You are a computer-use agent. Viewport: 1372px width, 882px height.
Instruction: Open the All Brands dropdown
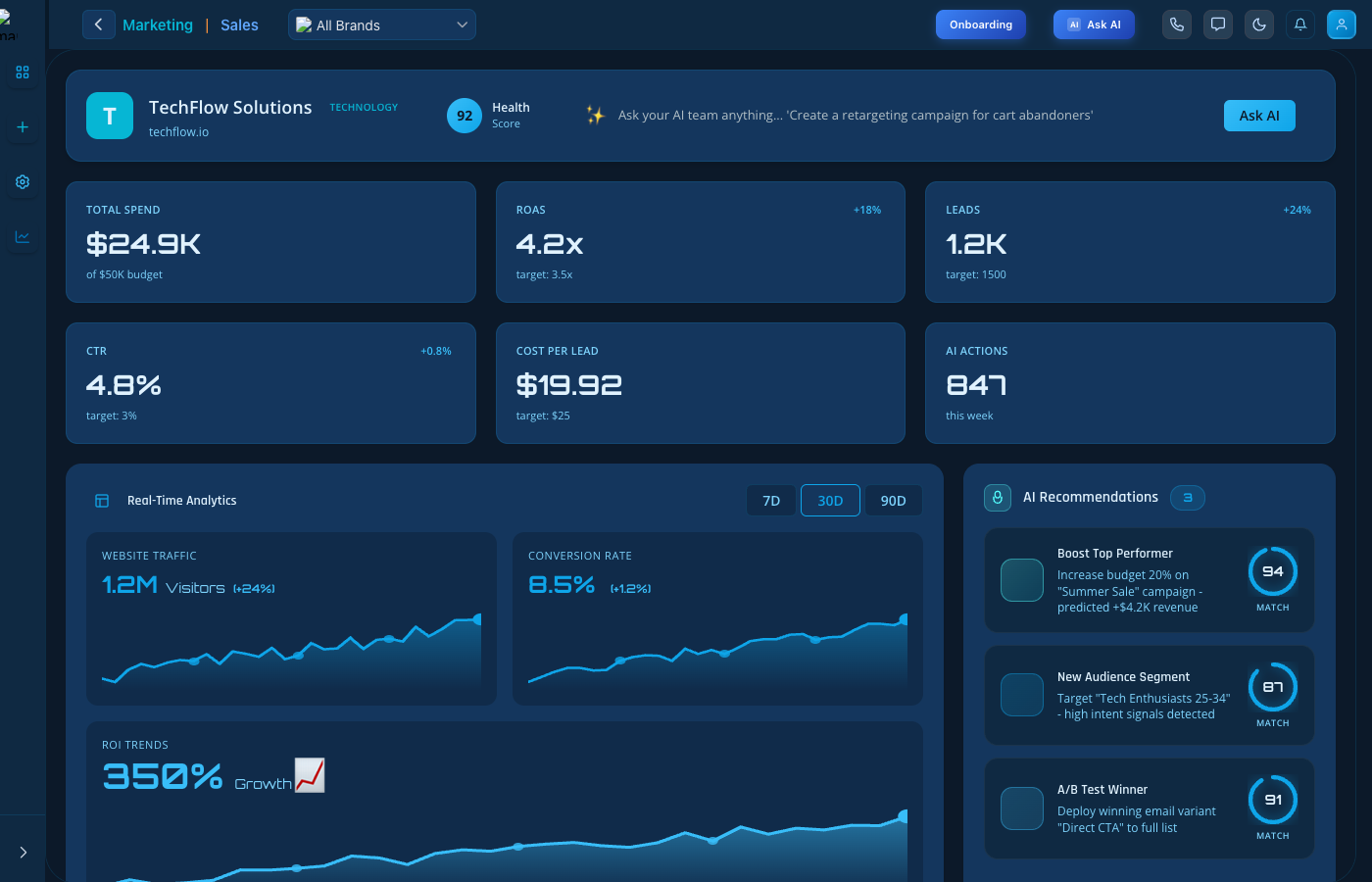coord(382,24)
